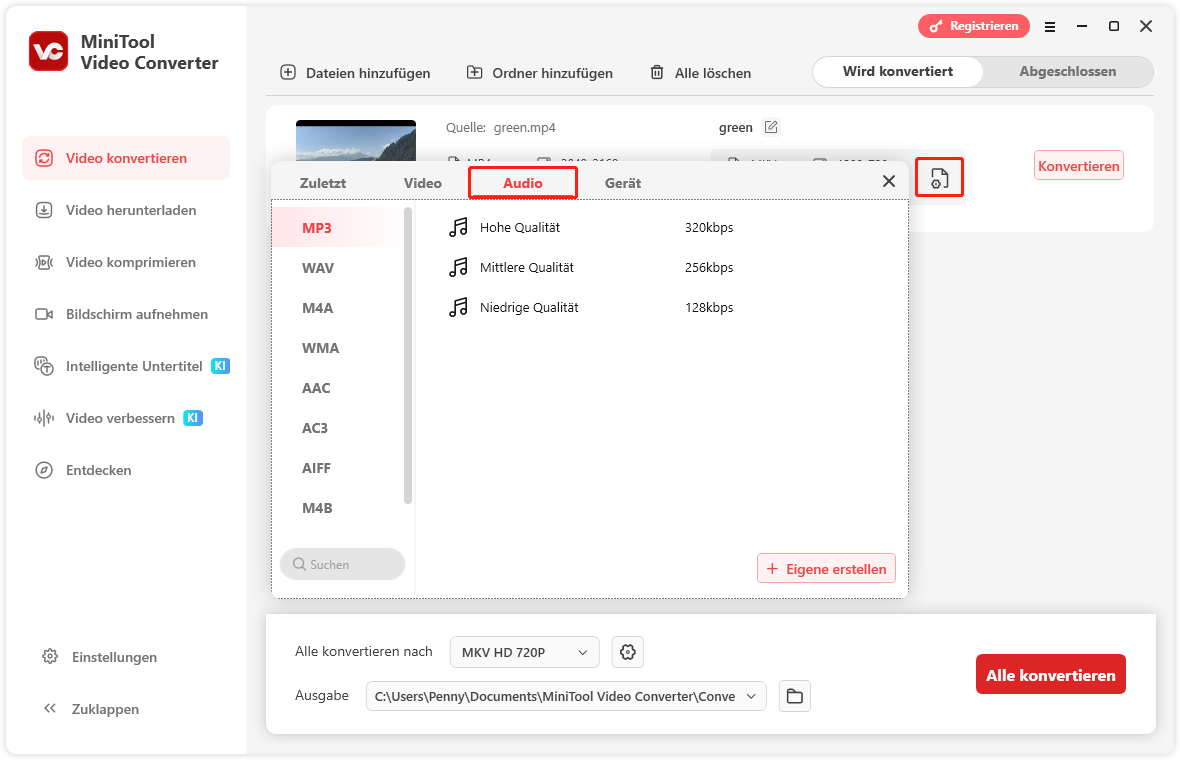Open the Ausgabe path dropdown
Viewport: 1180px width, 760px height.
point(566,696)
